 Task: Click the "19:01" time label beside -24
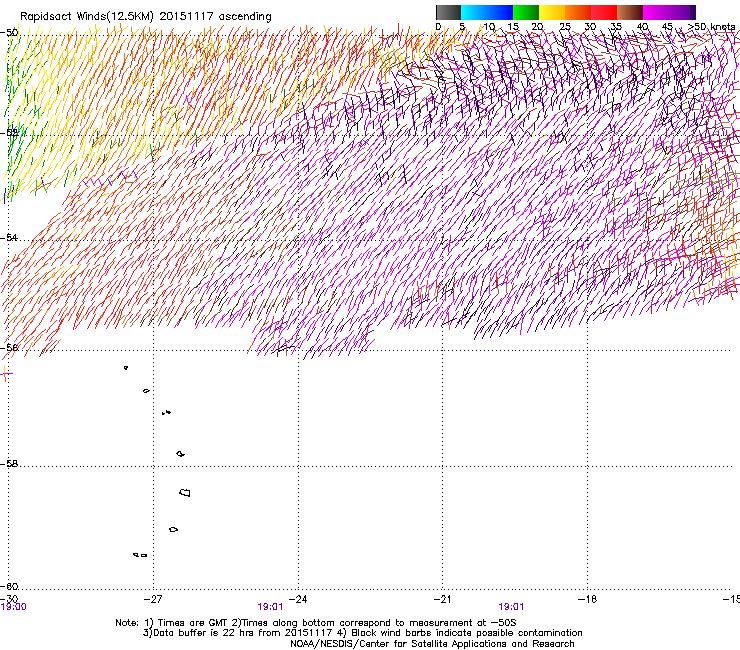click(x=270, y=607)
